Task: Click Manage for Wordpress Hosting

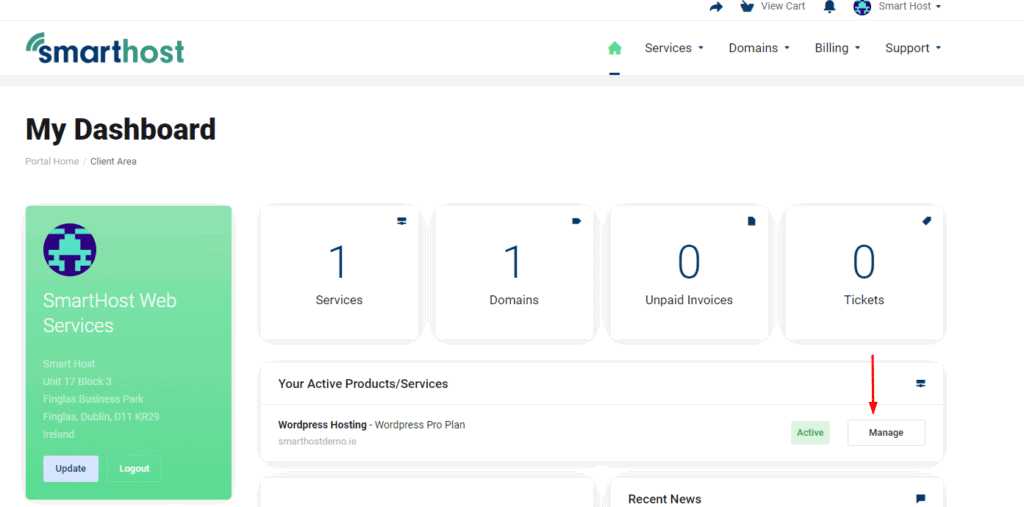Action: 886,433
